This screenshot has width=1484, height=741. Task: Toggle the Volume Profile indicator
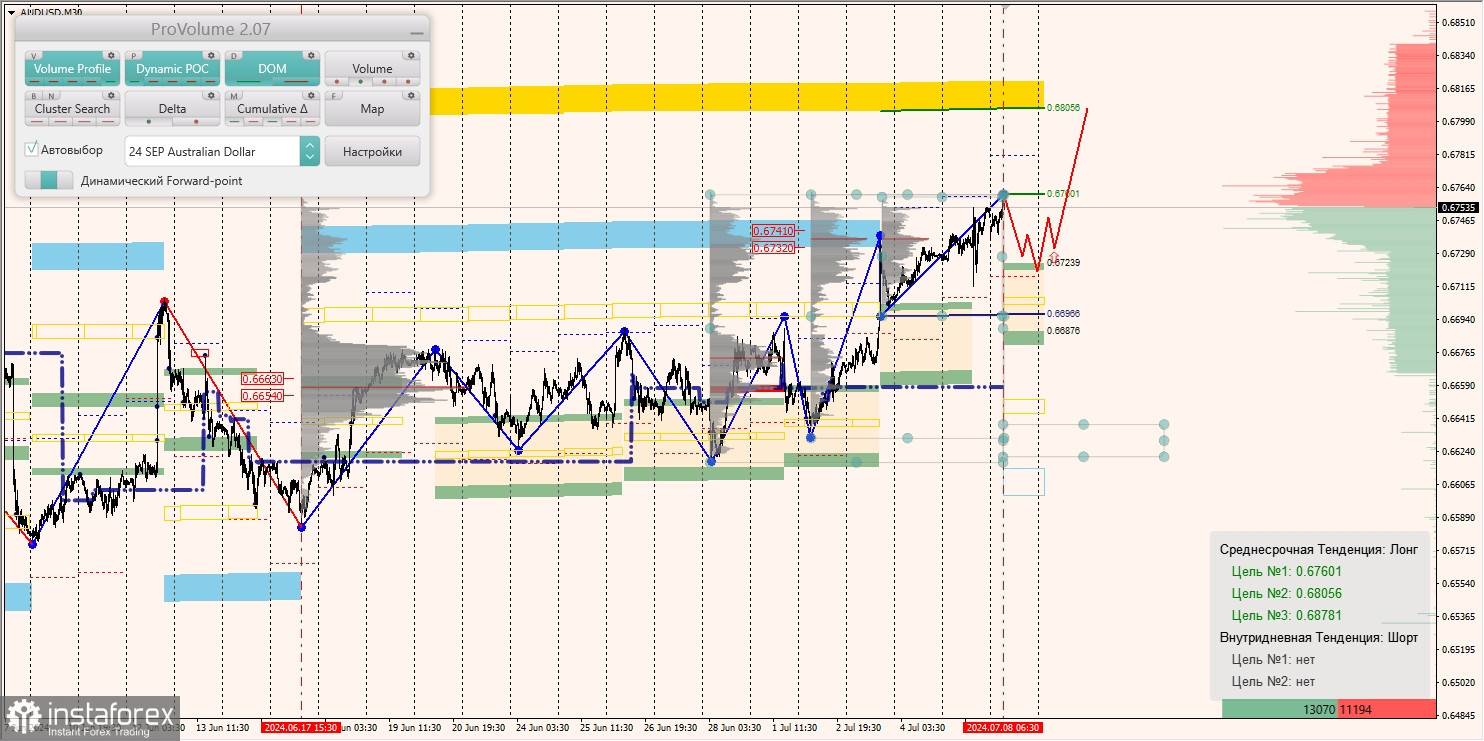(x=72, y=69)
